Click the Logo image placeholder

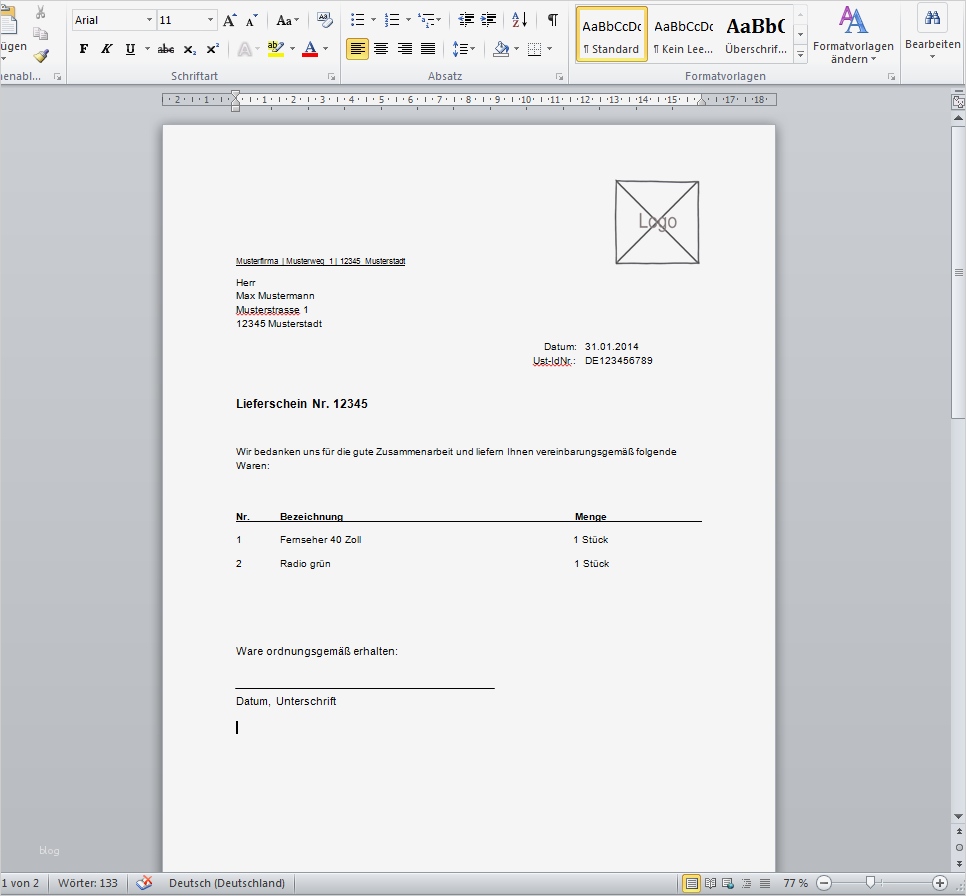click(x=656, y=221)
